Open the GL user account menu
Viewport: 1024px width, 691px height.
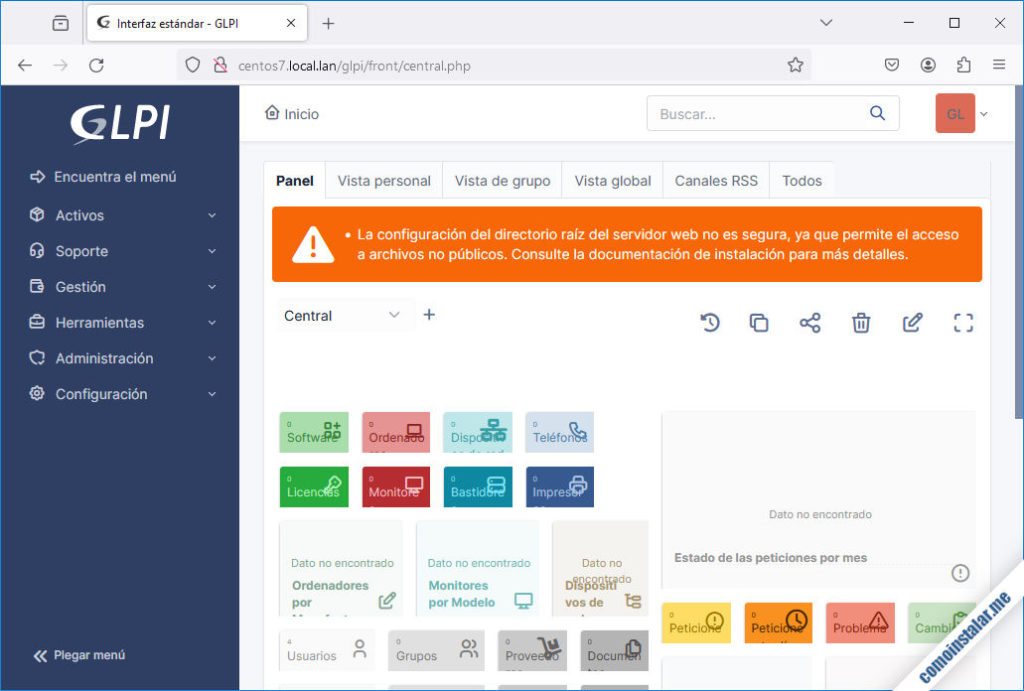click(953, 114)
